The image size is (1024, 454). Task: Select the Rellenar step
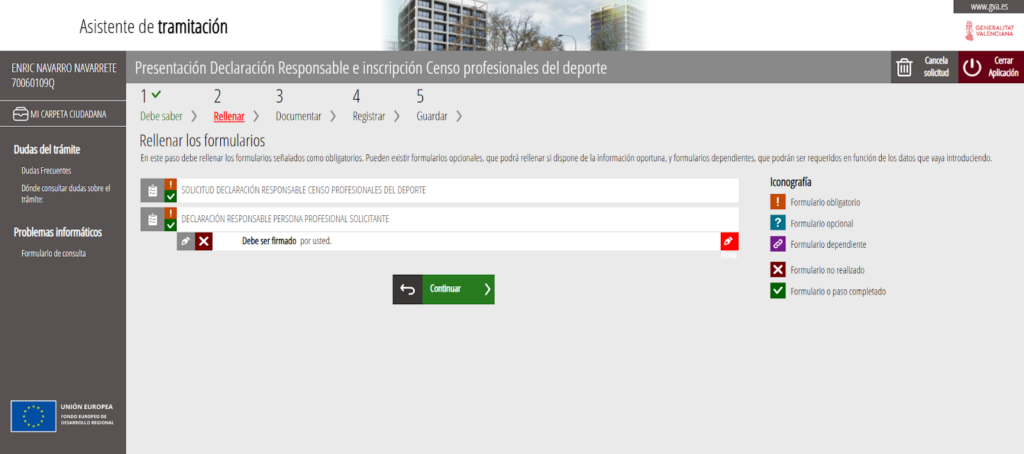(229, 116)
